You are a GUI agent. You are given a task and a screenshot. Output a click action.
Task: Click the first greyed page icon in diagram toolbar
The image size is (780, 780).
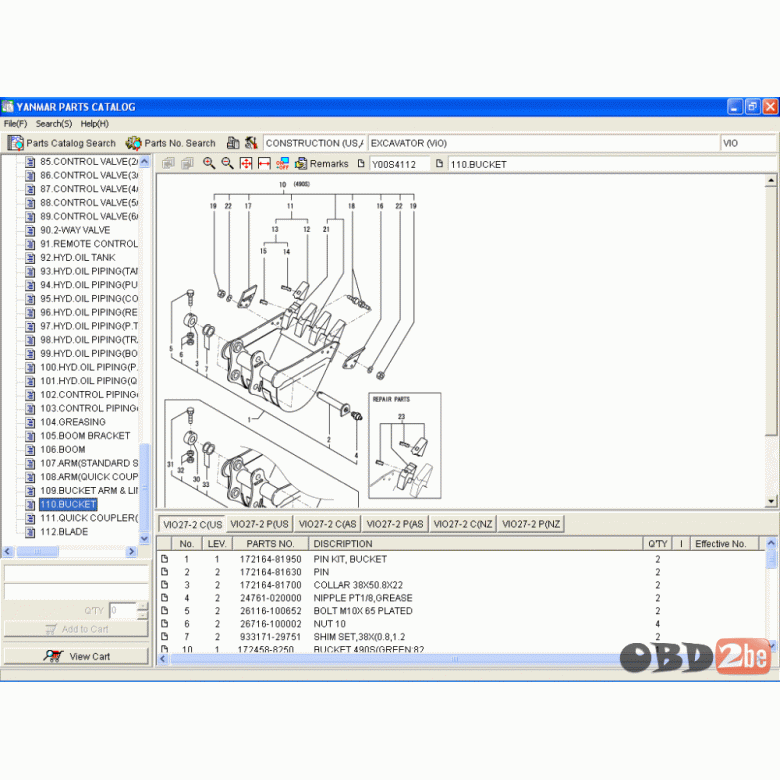click(168, 164)
